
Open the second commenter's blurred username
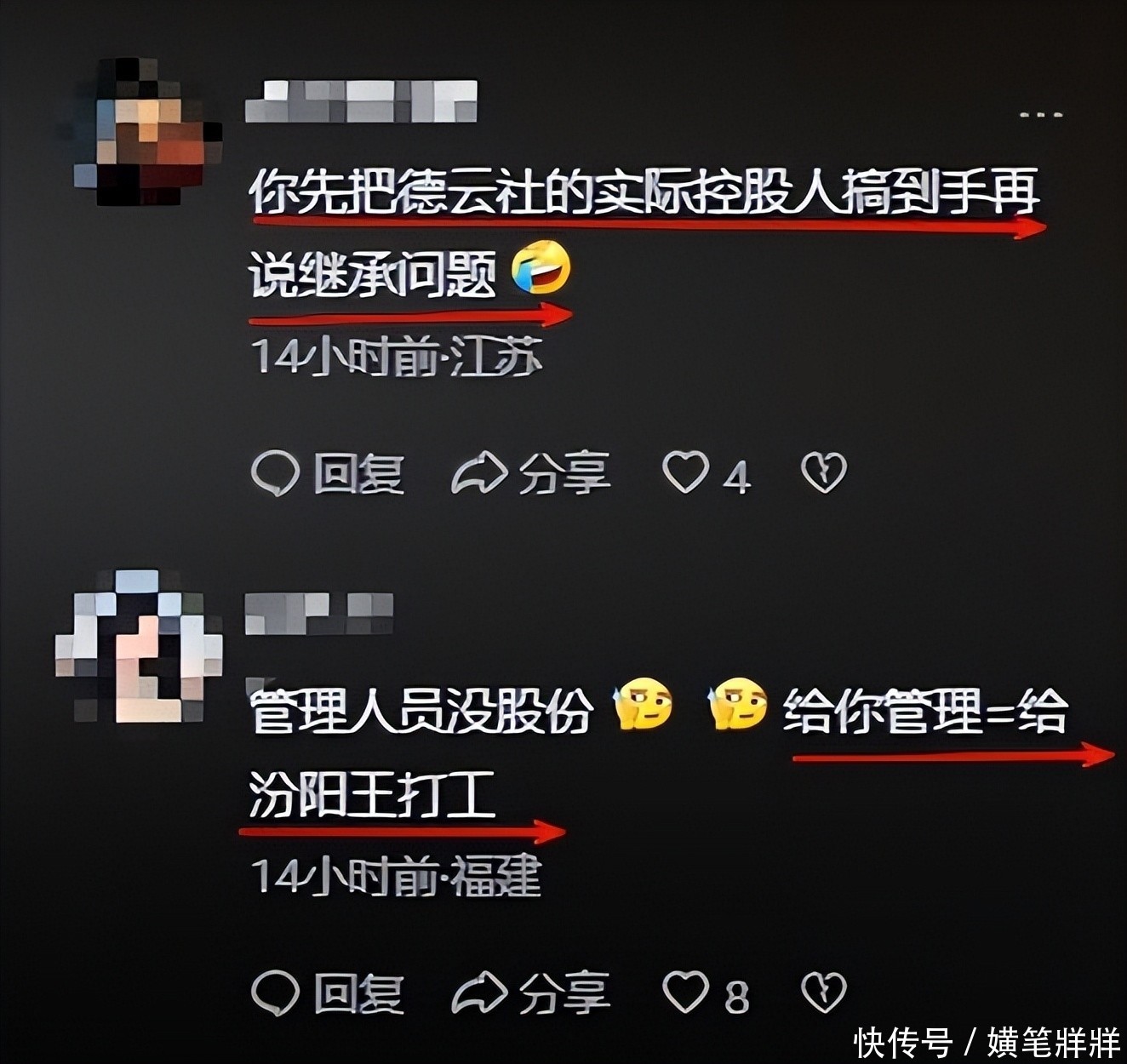pyautogui.click(x=319, y=614)
